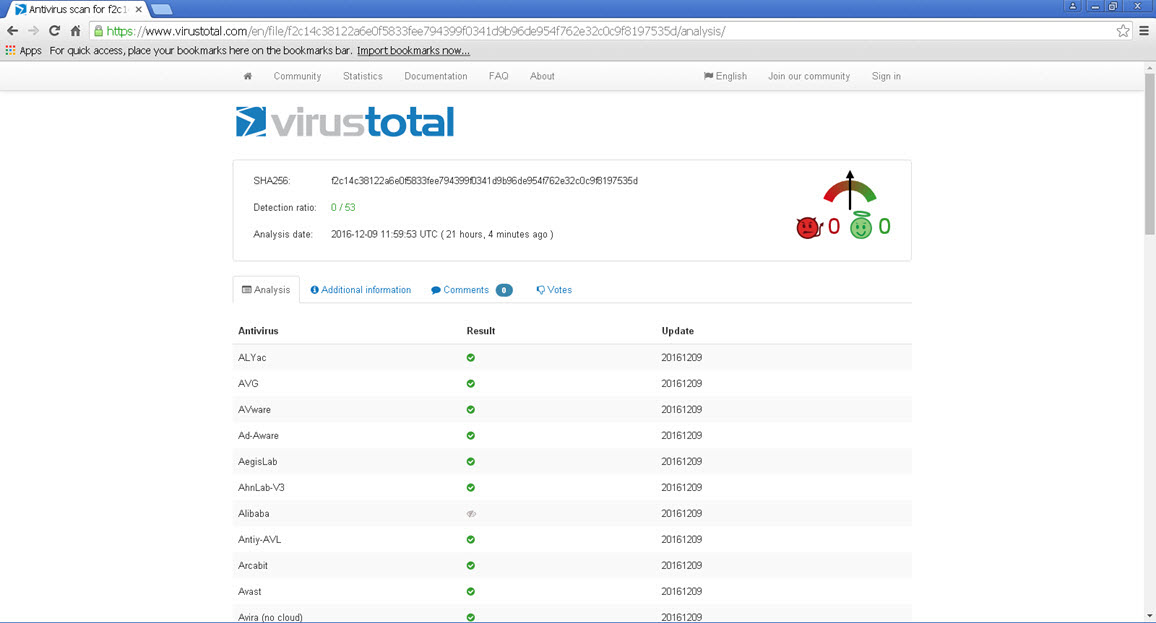
Task: Go back using the browser back arrow
Action: point(13,31)
